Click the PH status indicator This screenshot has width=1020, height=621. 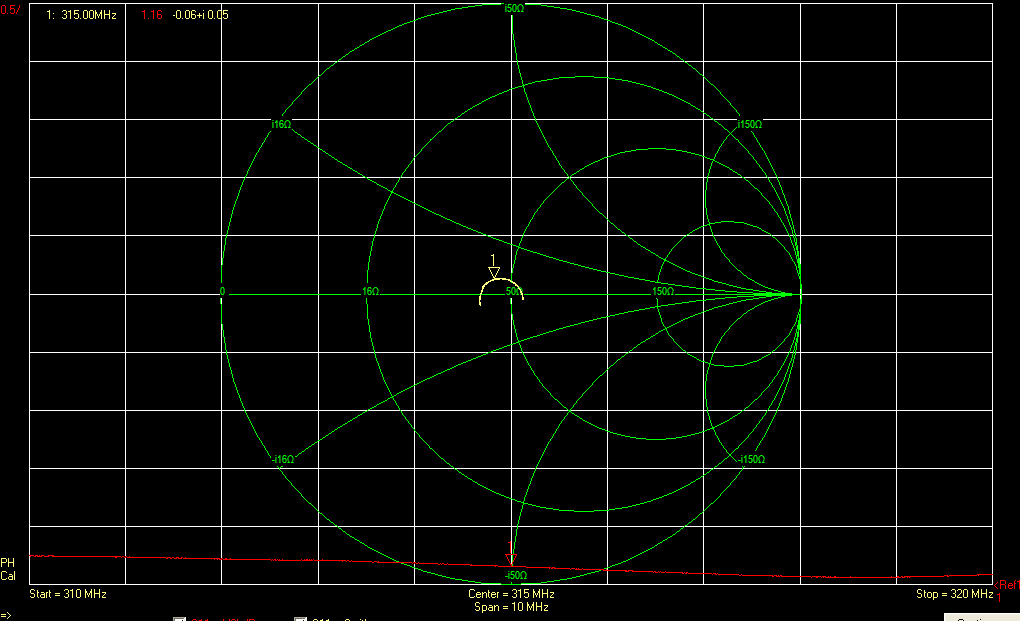click(x=7, y=562)
